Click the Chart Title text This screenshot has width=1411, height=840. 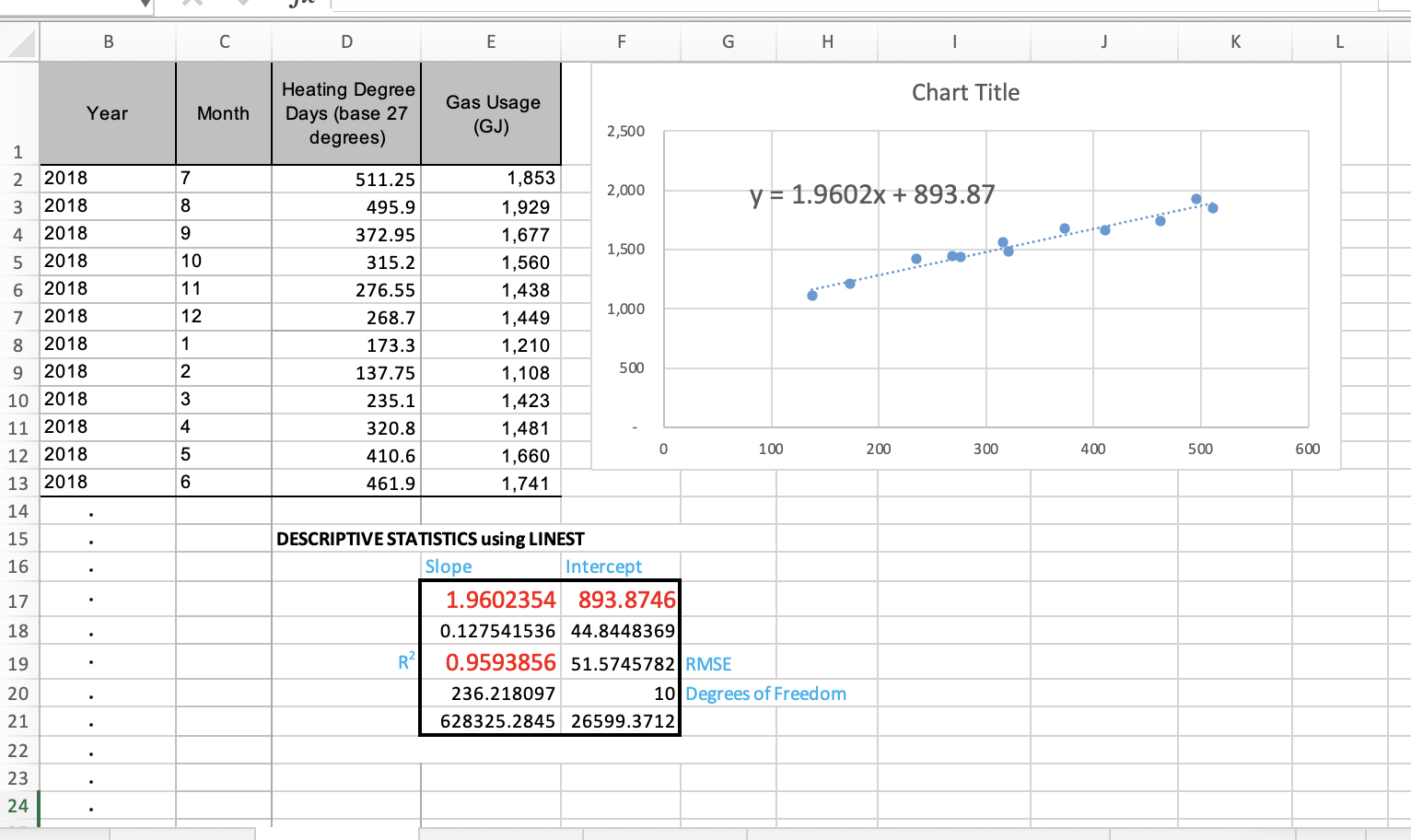click(x=965, y=93)
